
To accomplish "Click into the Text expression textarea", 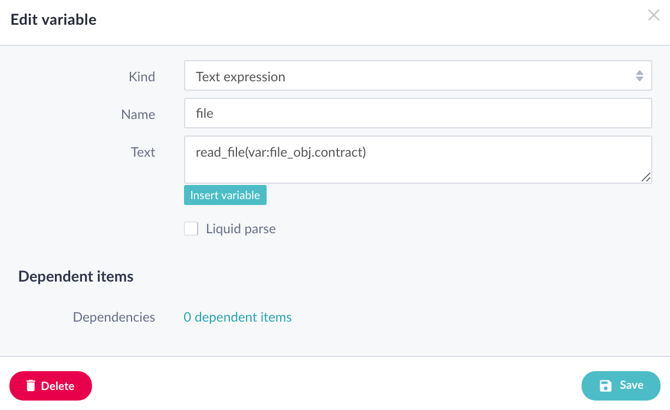I will point(417,160).
